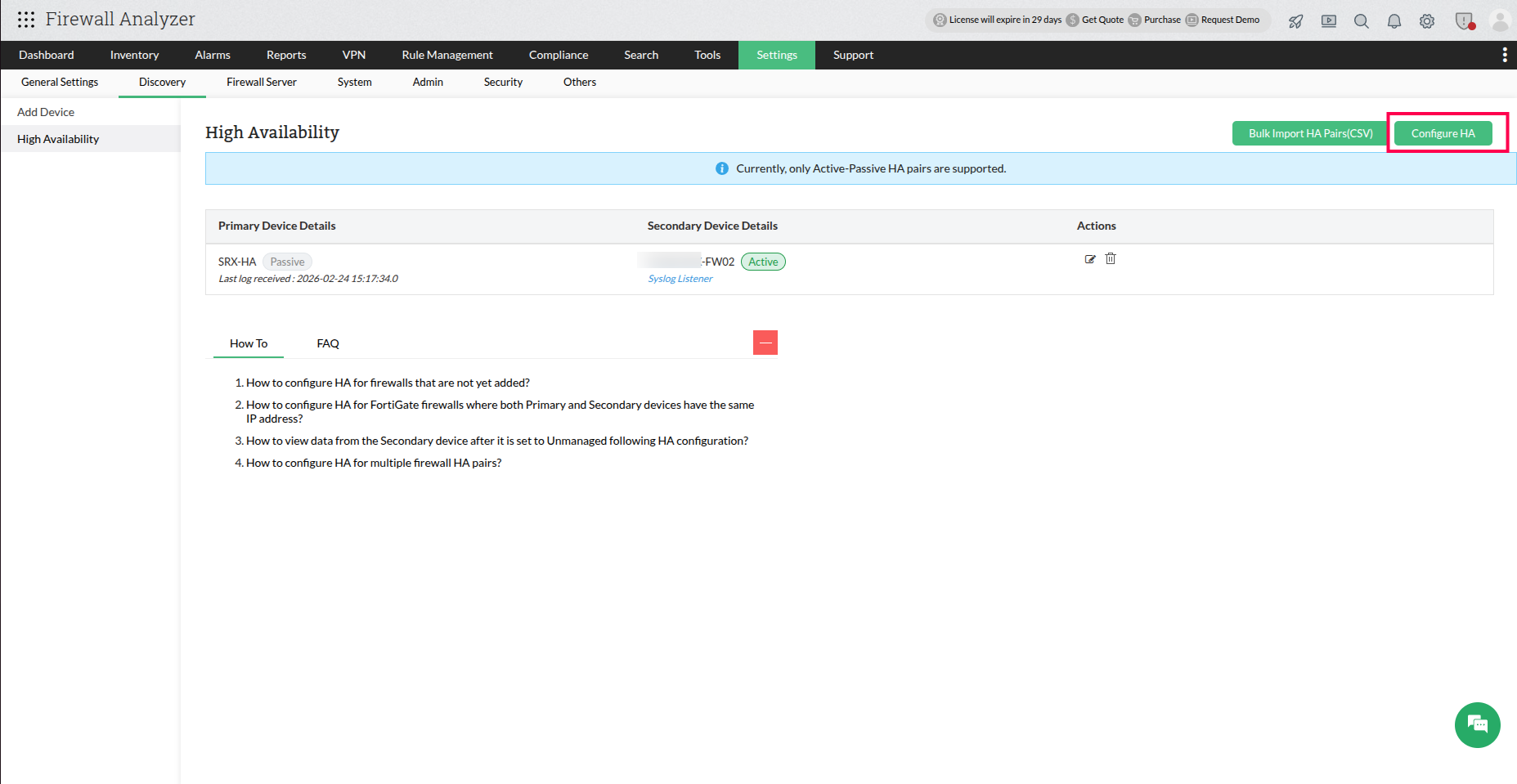Screen dimensions: 1517x784
Task: Open the apps grid icon
Action: 25,19
